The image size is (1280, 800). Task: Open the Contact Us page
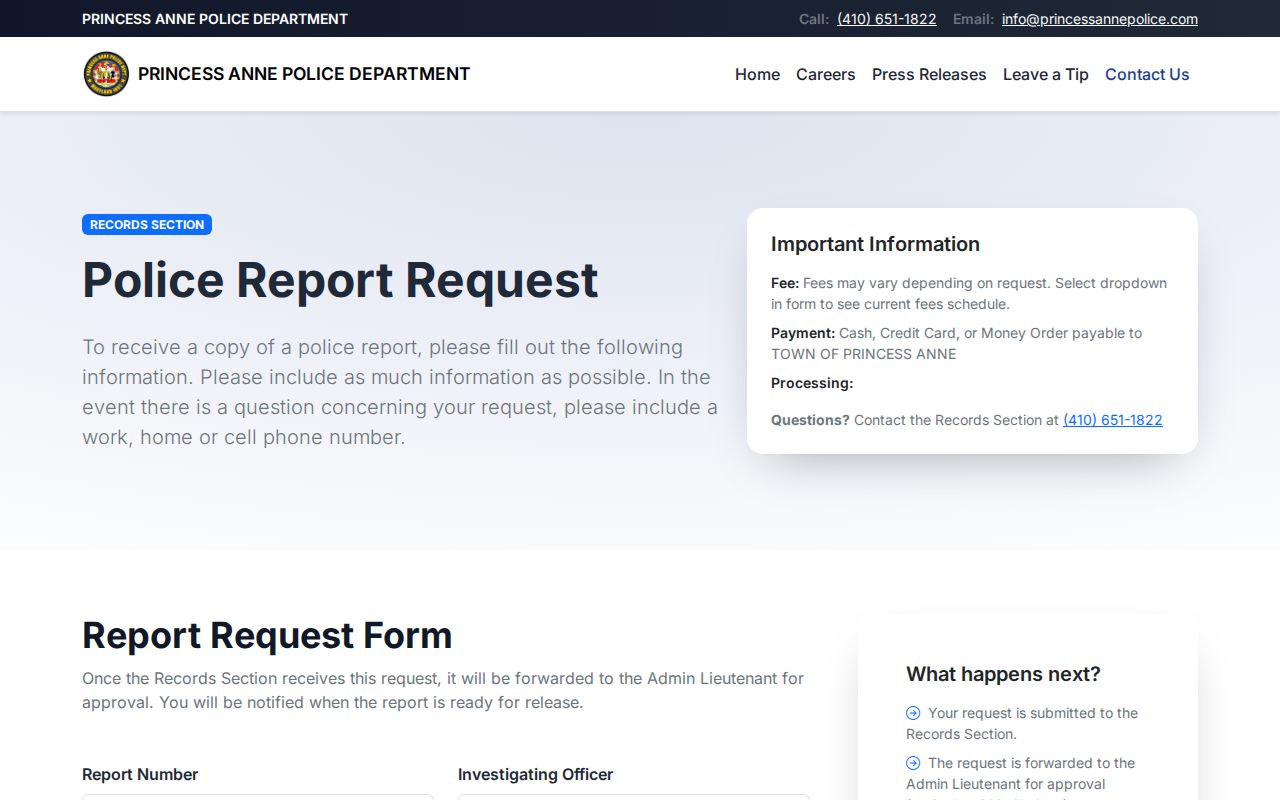[x=1147, y=74]
